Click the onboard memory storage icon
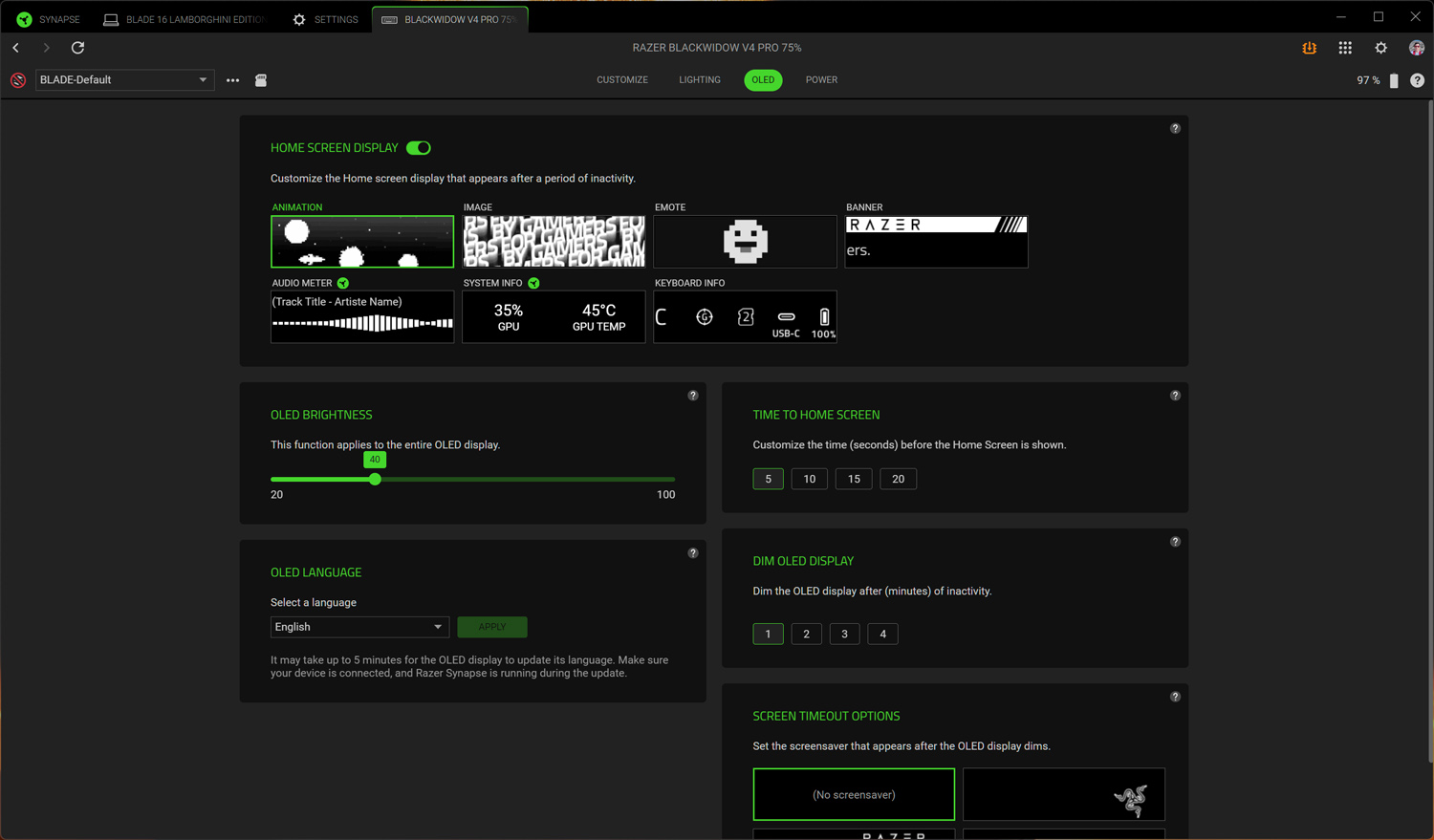Screen dimensions: 1434x840 [261, 80]
